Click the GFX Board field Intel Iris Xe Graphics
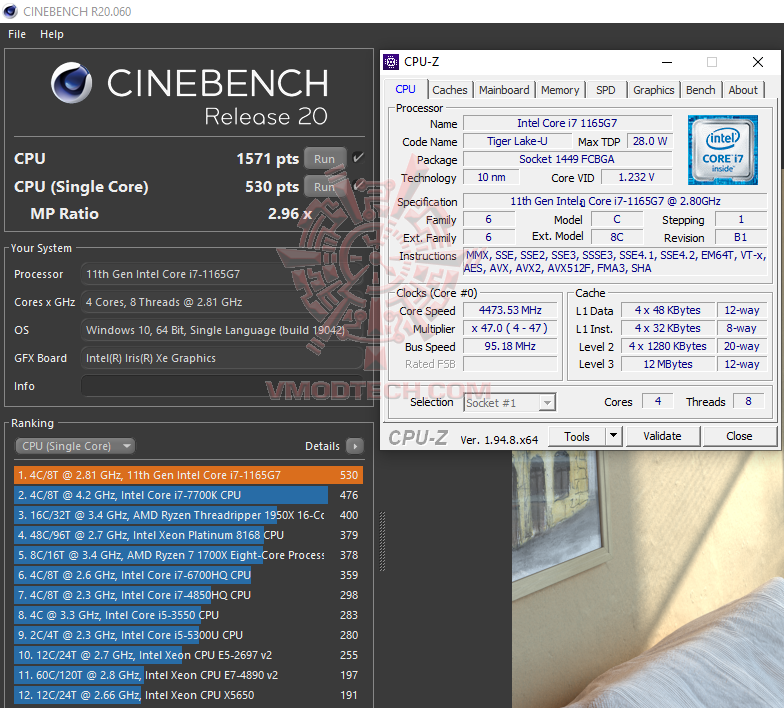The image size is (784, 708). [x=222, y=358]
